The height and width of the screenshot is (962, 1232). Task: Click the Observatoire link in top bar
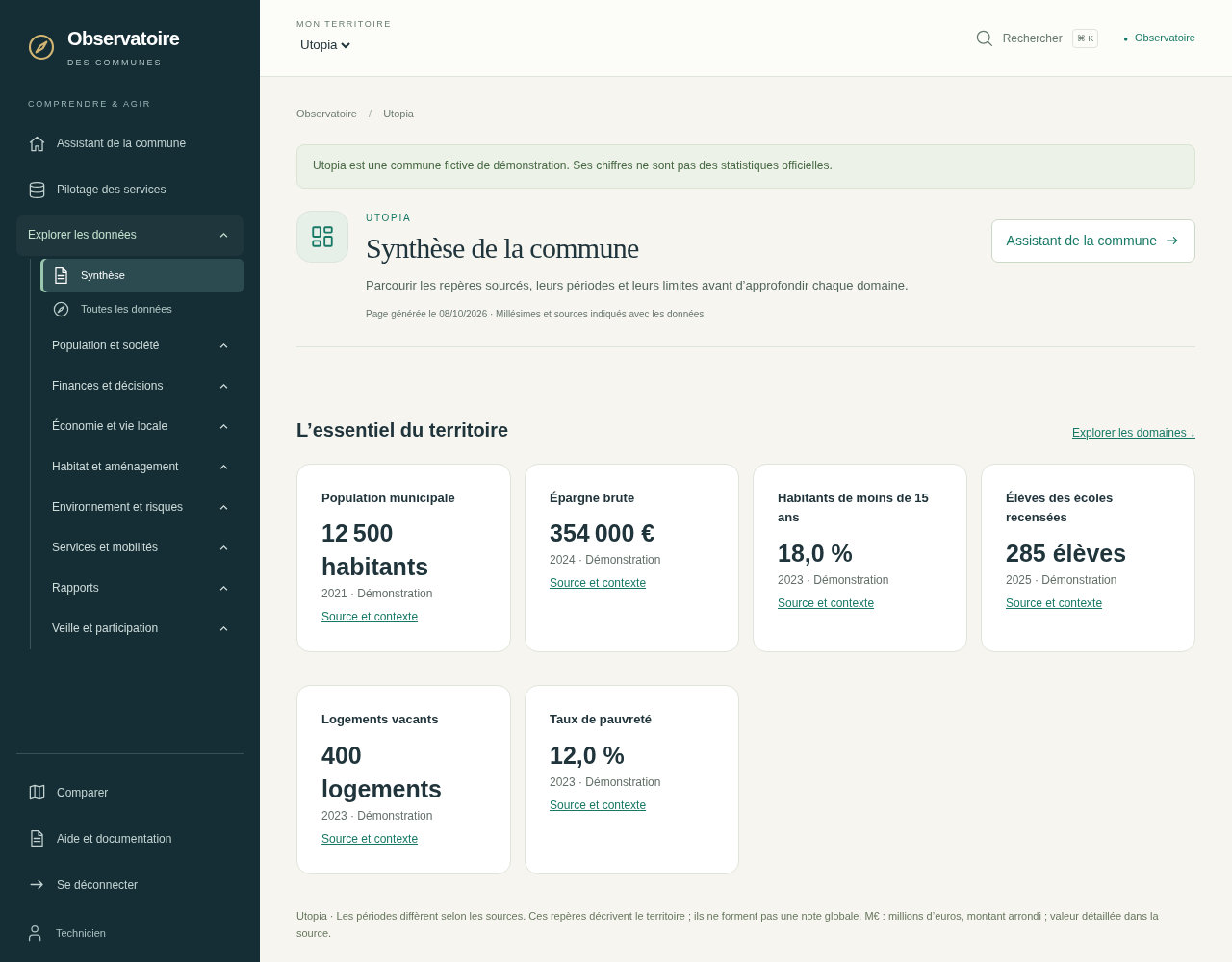(1159, 38)
